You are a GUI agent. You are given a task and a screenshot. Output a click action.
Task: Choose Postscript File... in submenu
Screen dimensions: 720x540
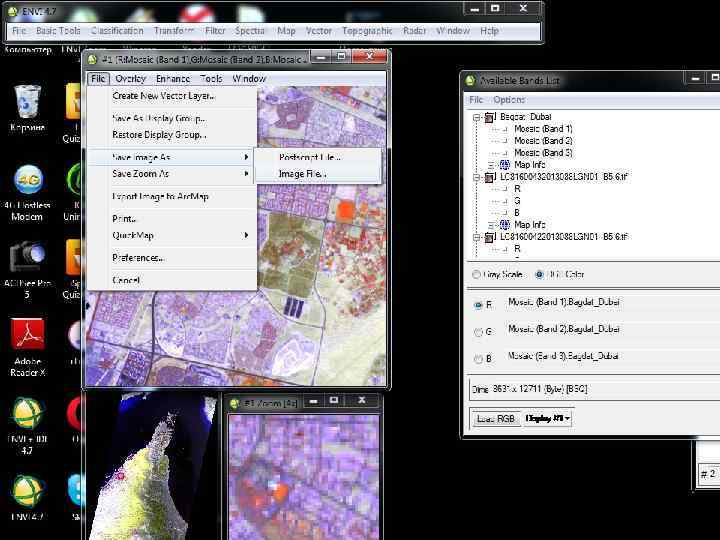pyautogui.click(x=317, y=157)
